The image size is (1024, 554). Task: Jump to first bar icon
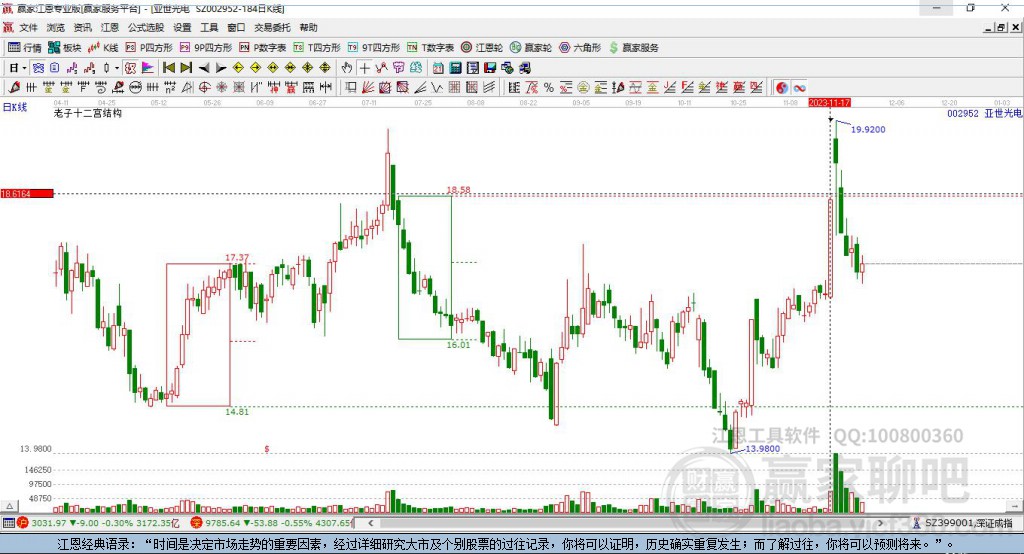(168, 68)
